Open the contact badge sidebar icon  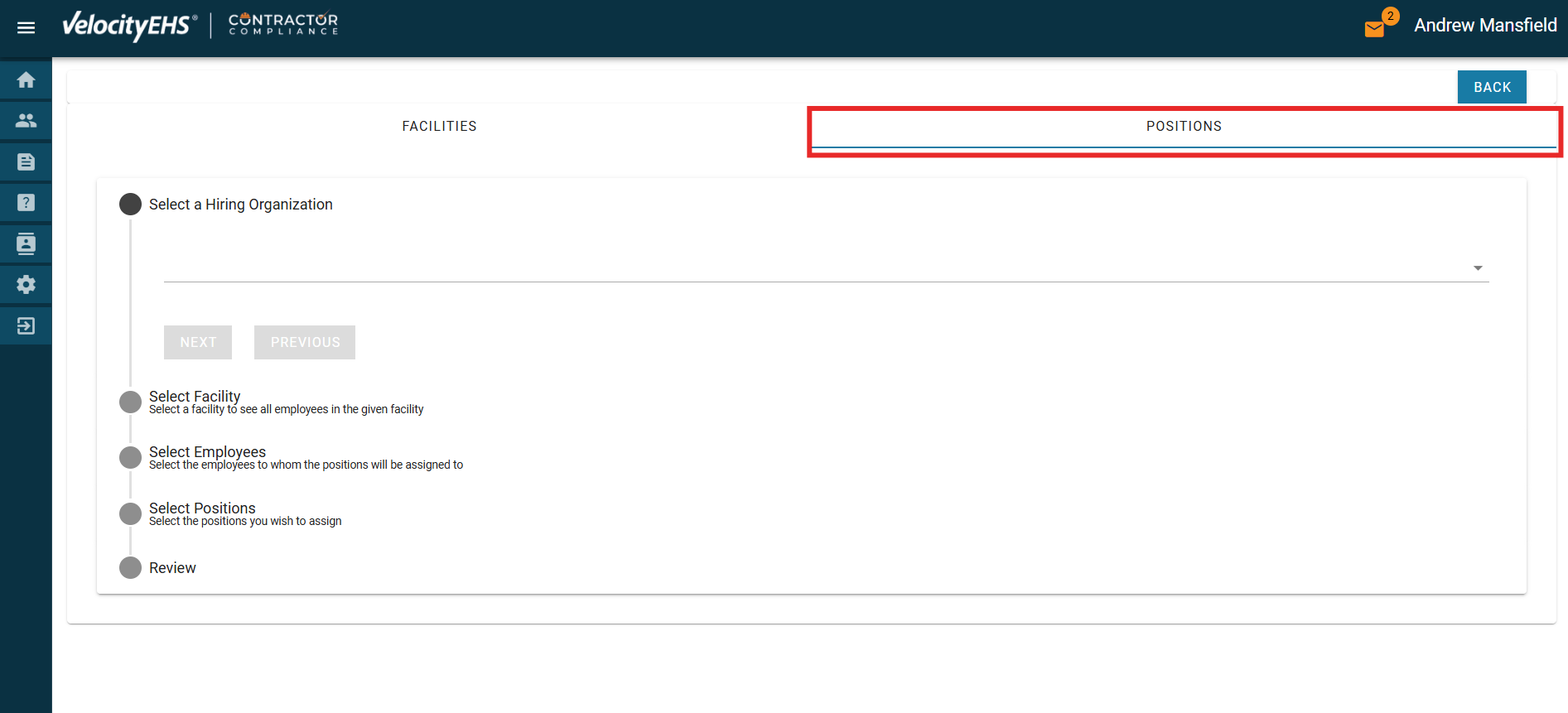click(x=26, y=243)
